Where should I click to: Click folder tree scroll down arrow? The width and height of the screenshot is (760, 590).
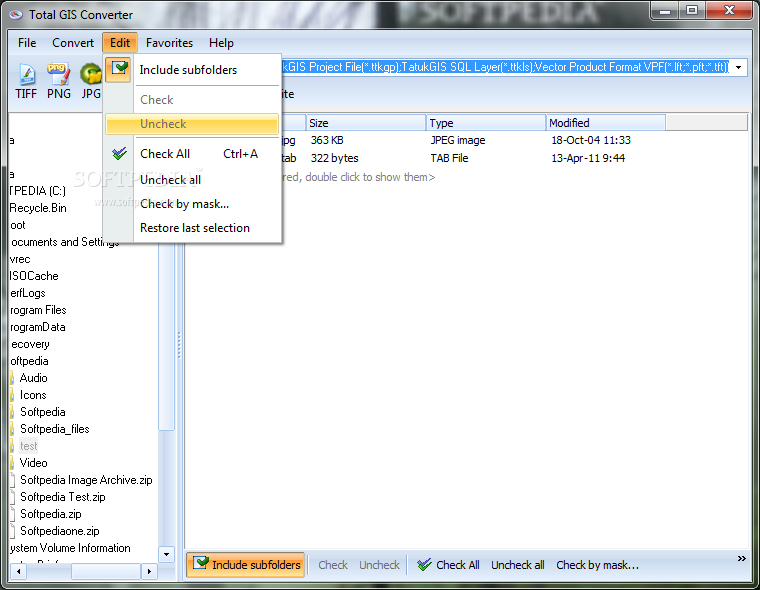[x=166, y=554]
